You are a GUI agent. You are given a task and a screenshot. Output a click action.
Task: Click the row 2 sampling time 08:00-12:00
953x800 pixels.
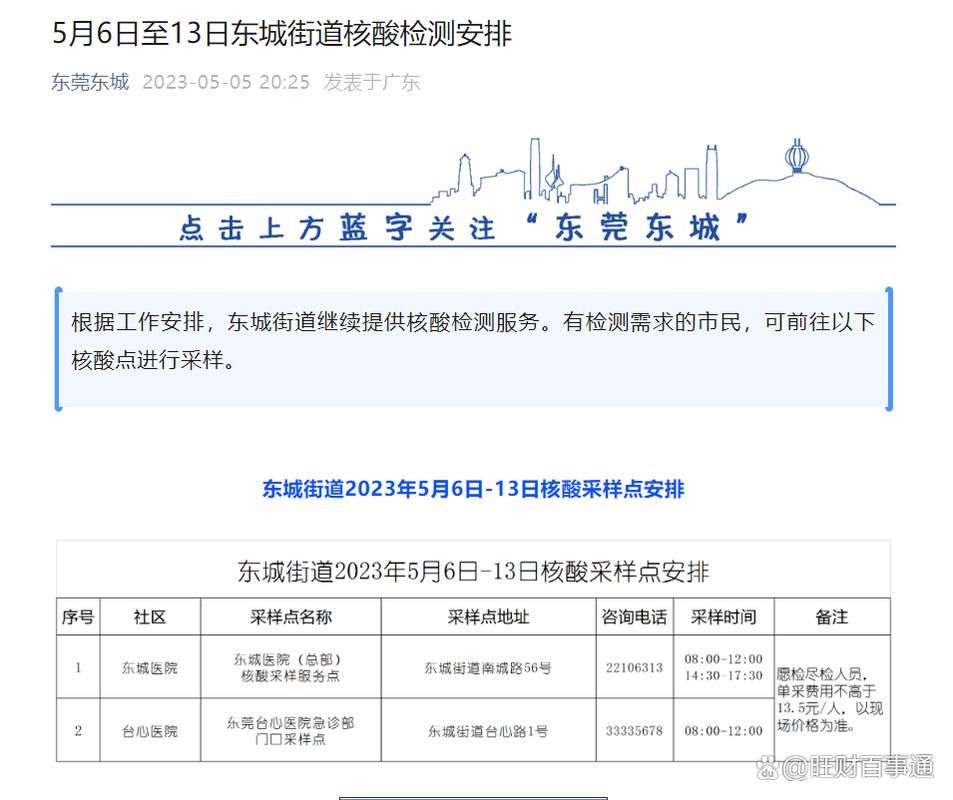(x=724, y=730)
